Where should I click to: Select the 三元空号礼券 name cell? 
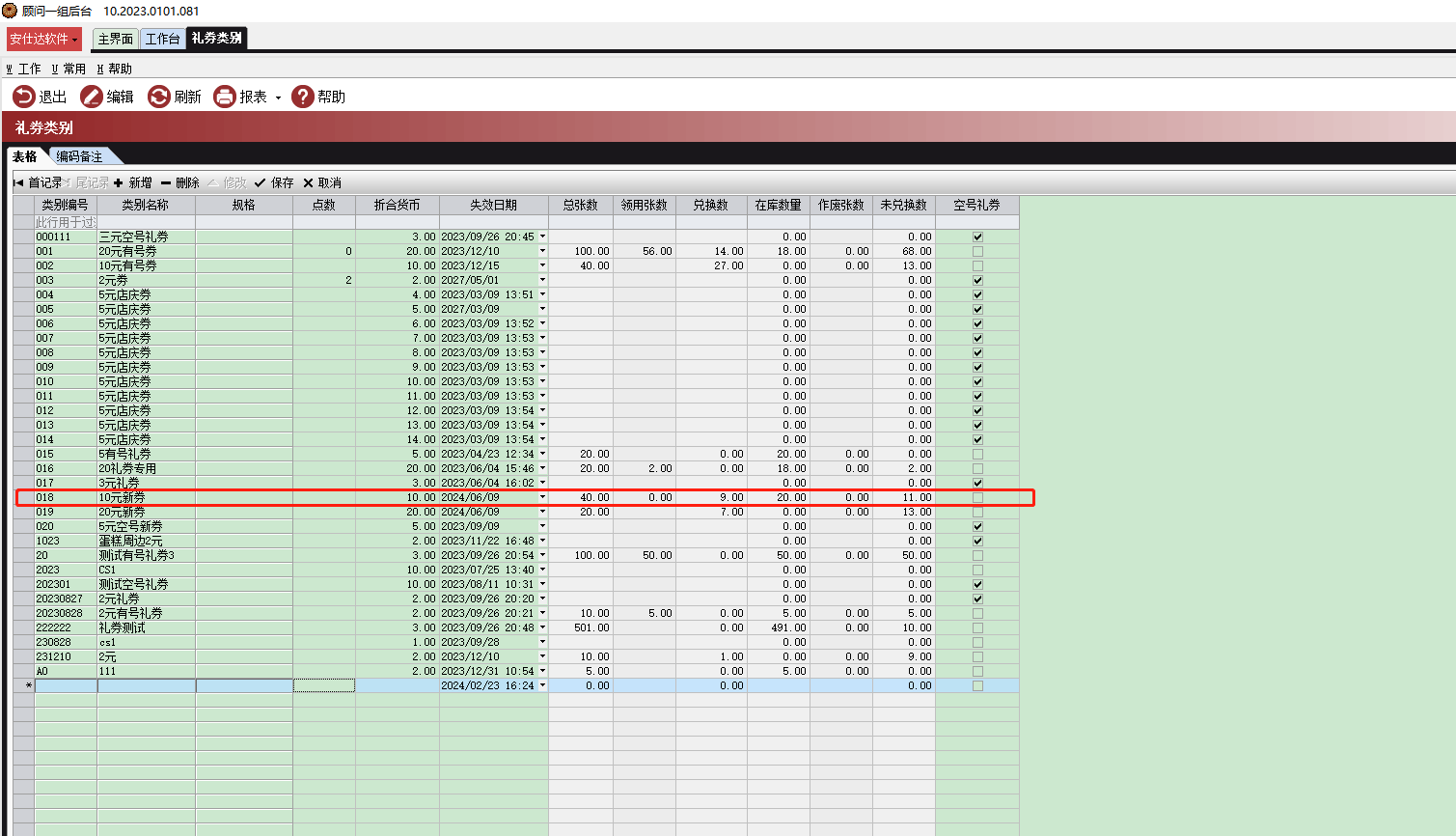pos(147,237)
